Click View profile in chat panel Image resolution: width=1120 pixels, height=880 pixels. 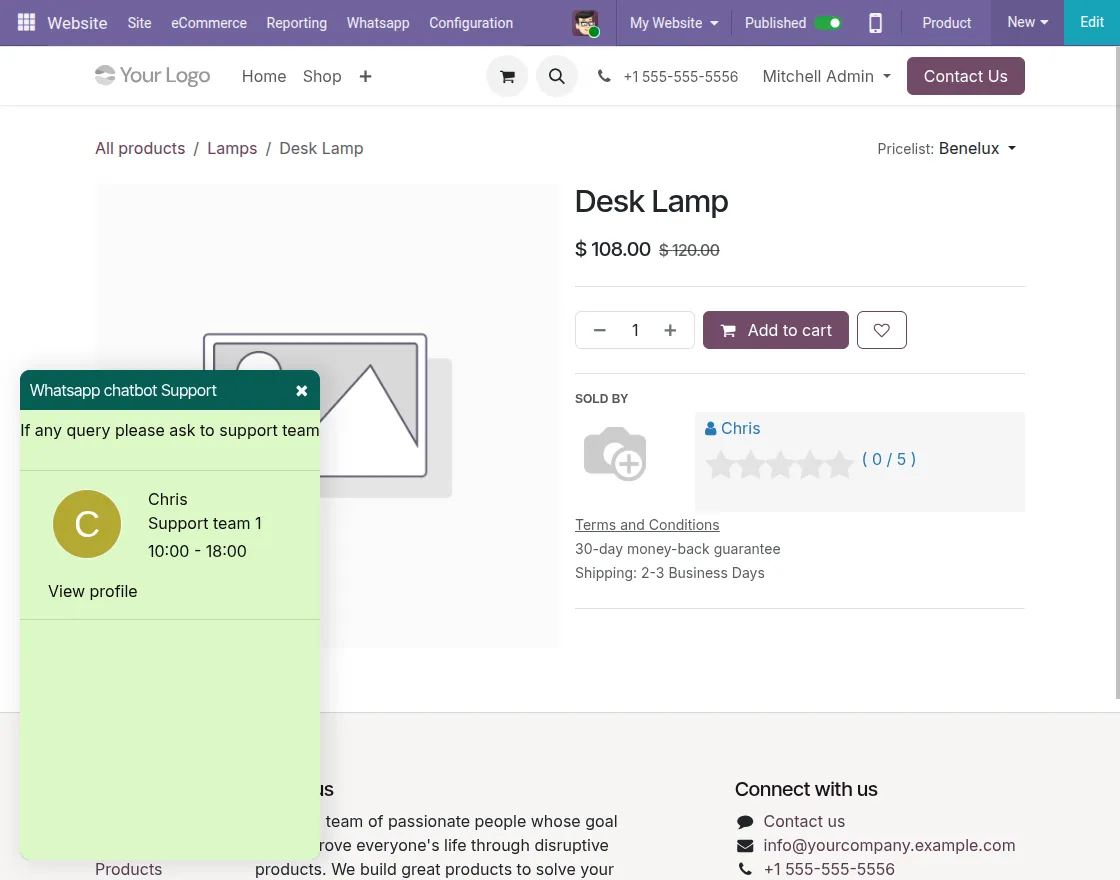[x=93, y=591]
